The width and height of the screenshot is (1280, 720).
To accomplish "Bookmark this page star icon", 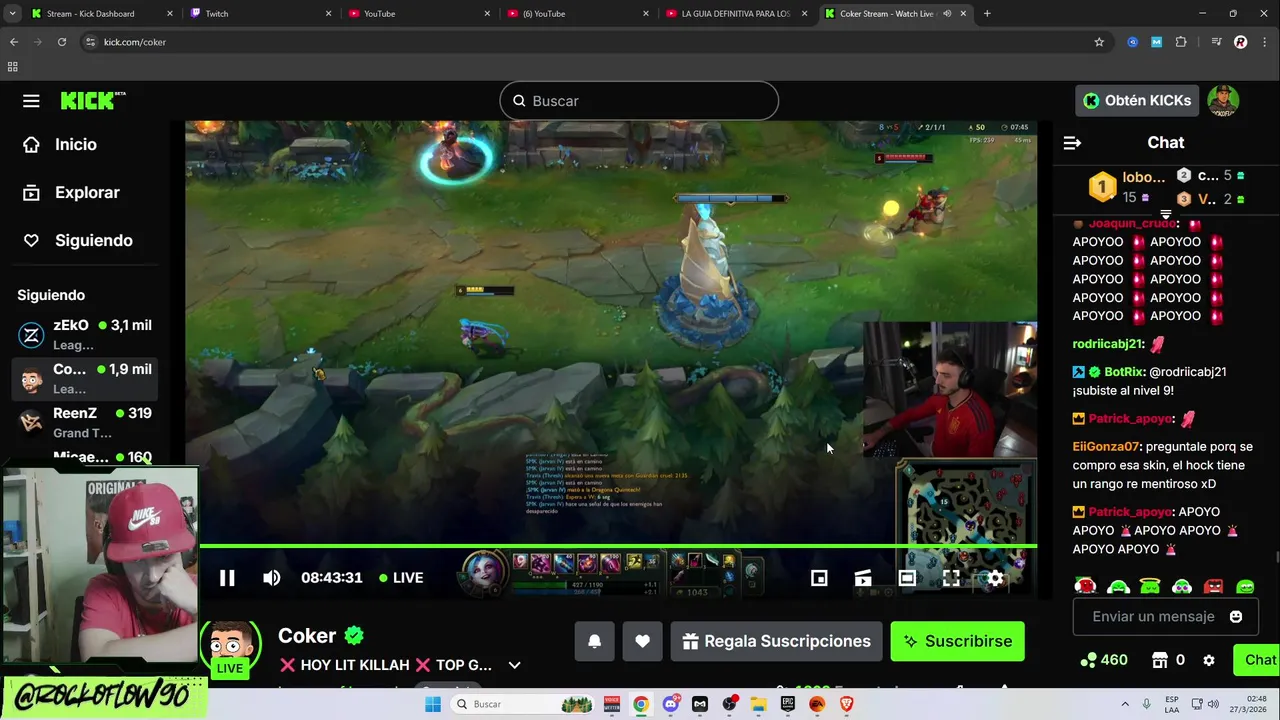I will pos(1099,42).
